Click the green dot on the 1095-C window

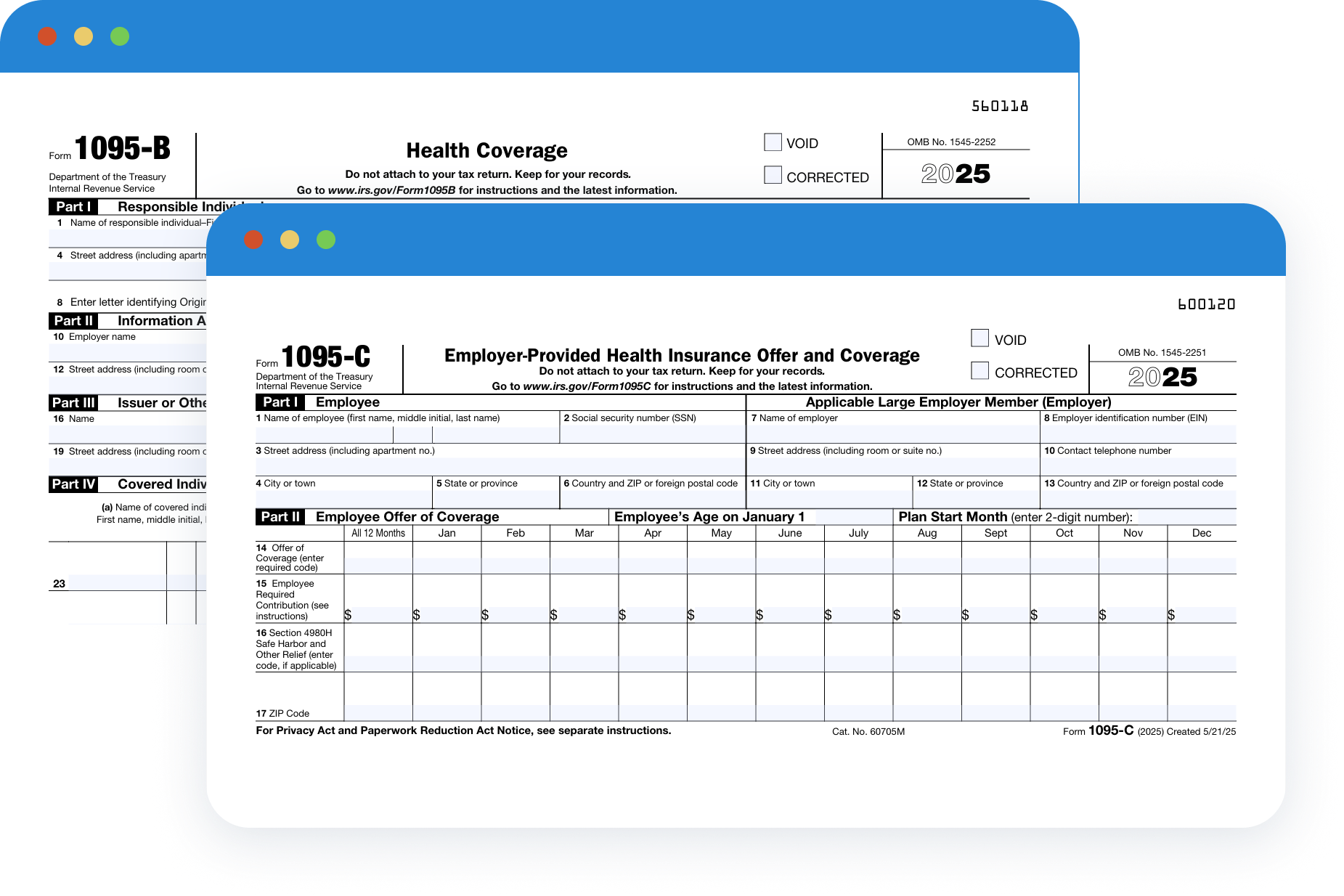tap(326, 240)
